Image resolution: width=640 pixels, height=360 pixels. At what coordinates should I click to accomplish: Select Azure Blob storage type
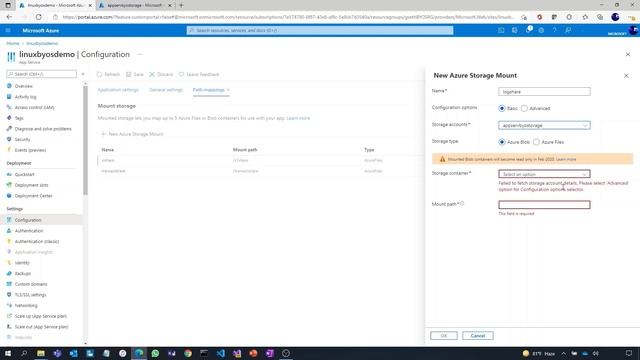[x=502, y=142]
